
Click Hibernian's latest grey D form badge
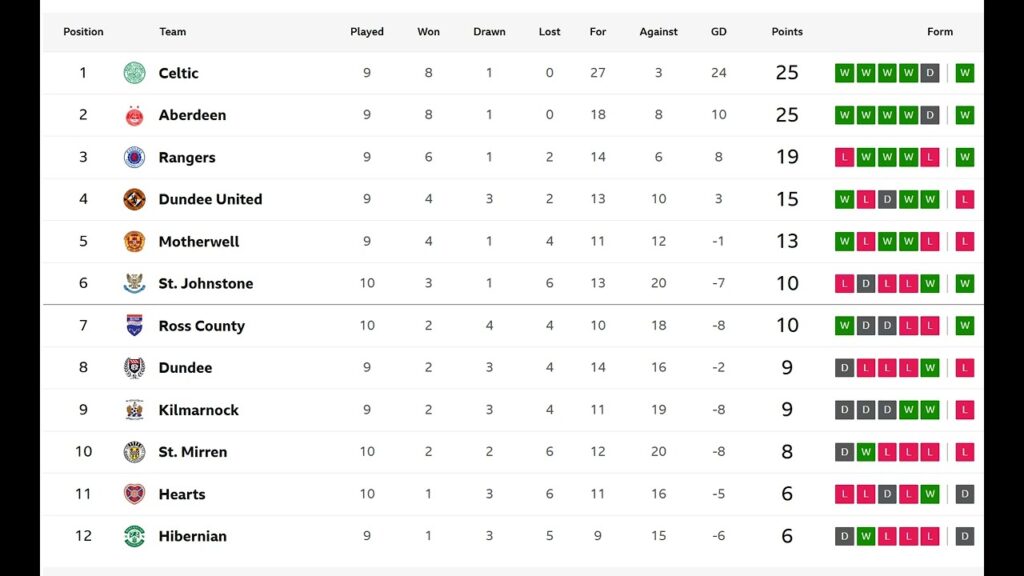pyautogui.click(x=964, y=536)
